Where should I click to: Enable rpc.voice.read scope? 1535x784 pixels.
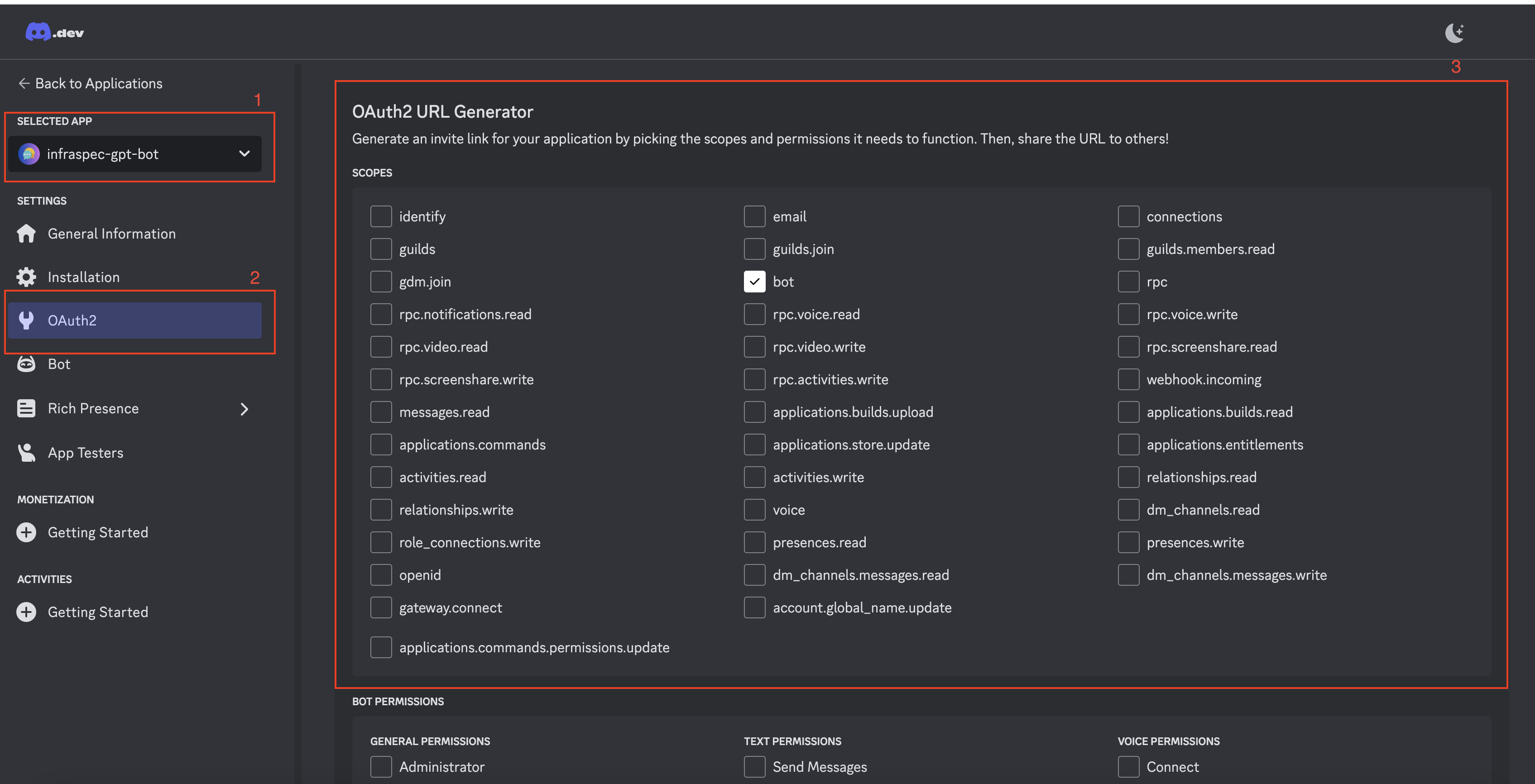pyautogui.click(x=754, y=315)
